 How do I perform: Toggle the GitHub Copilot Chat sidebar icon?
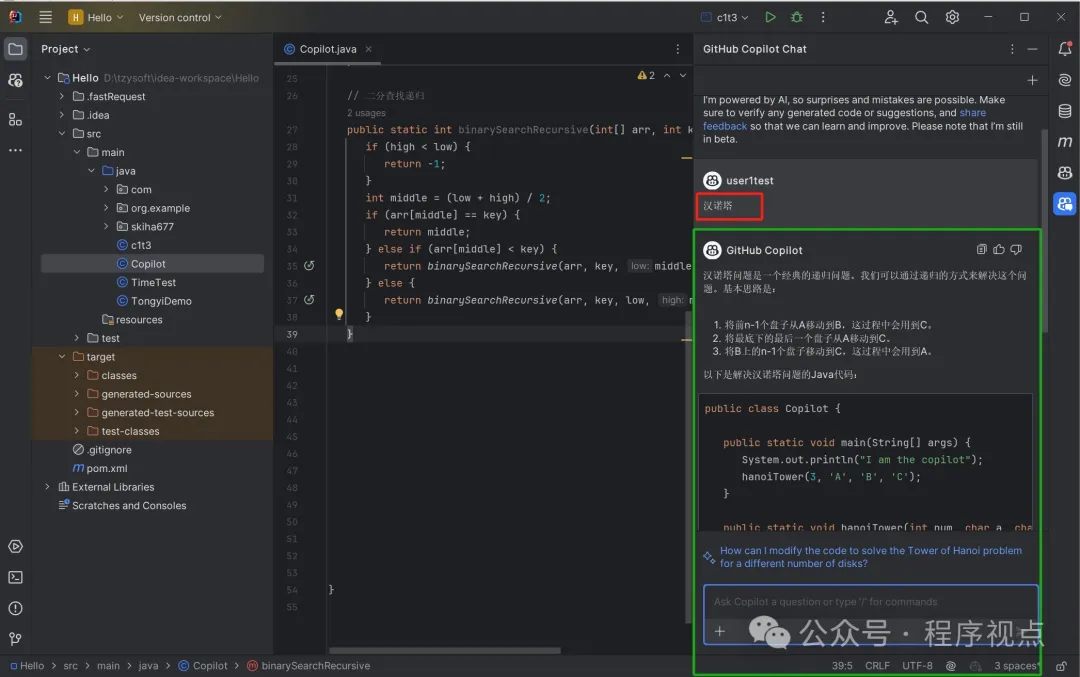coord(1065,204)
